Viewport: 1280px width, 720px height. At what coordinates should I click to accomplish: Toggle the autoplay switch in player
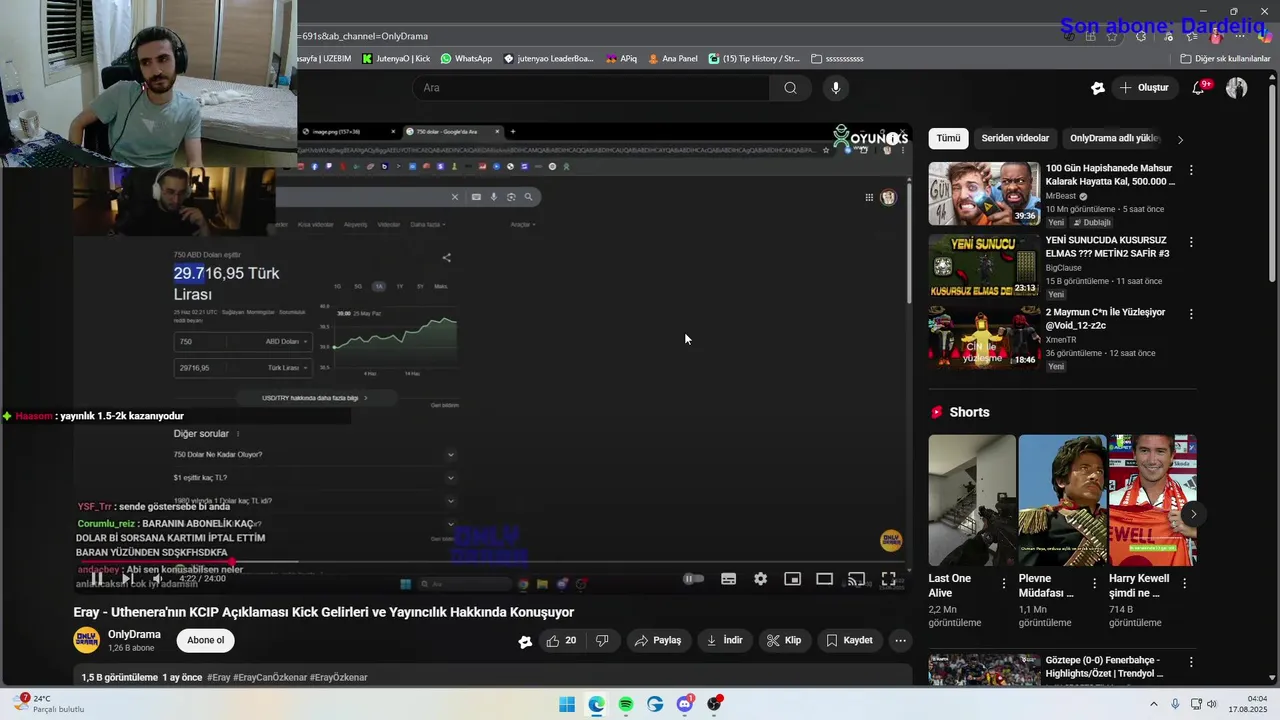coord(693,579)
